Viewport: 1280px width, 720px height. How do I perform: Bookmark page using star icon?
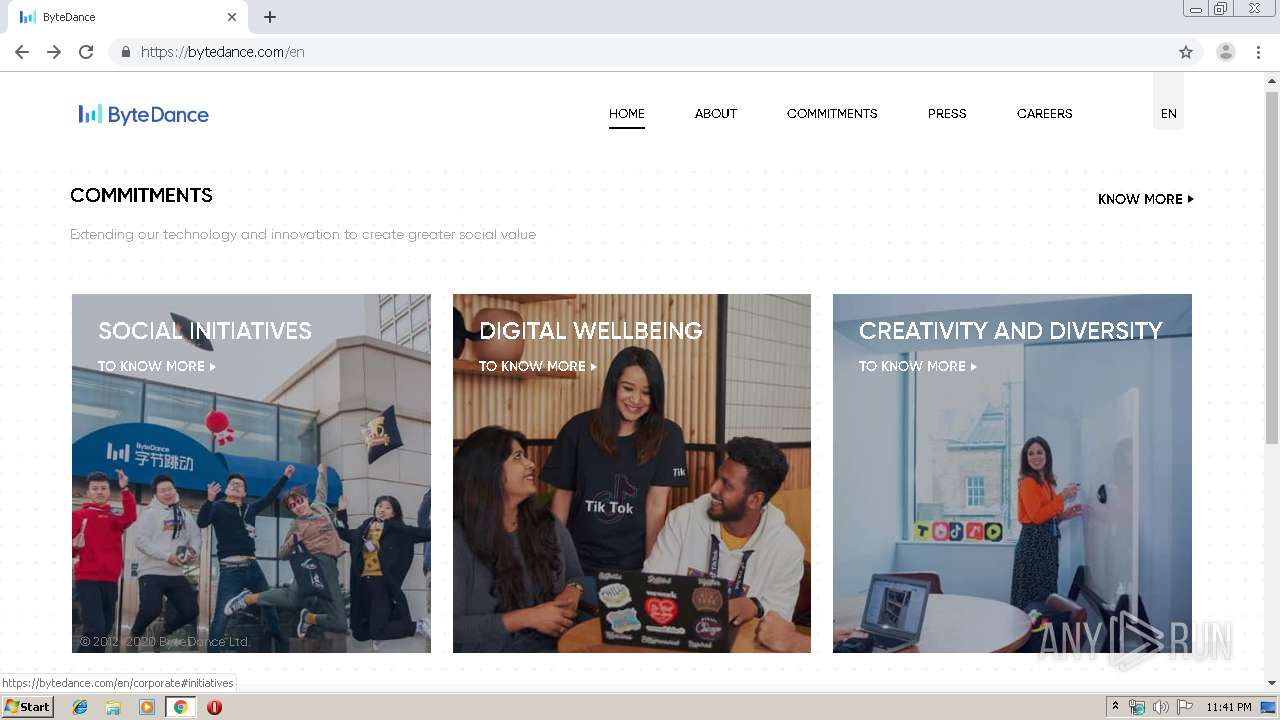[1186, 52]
